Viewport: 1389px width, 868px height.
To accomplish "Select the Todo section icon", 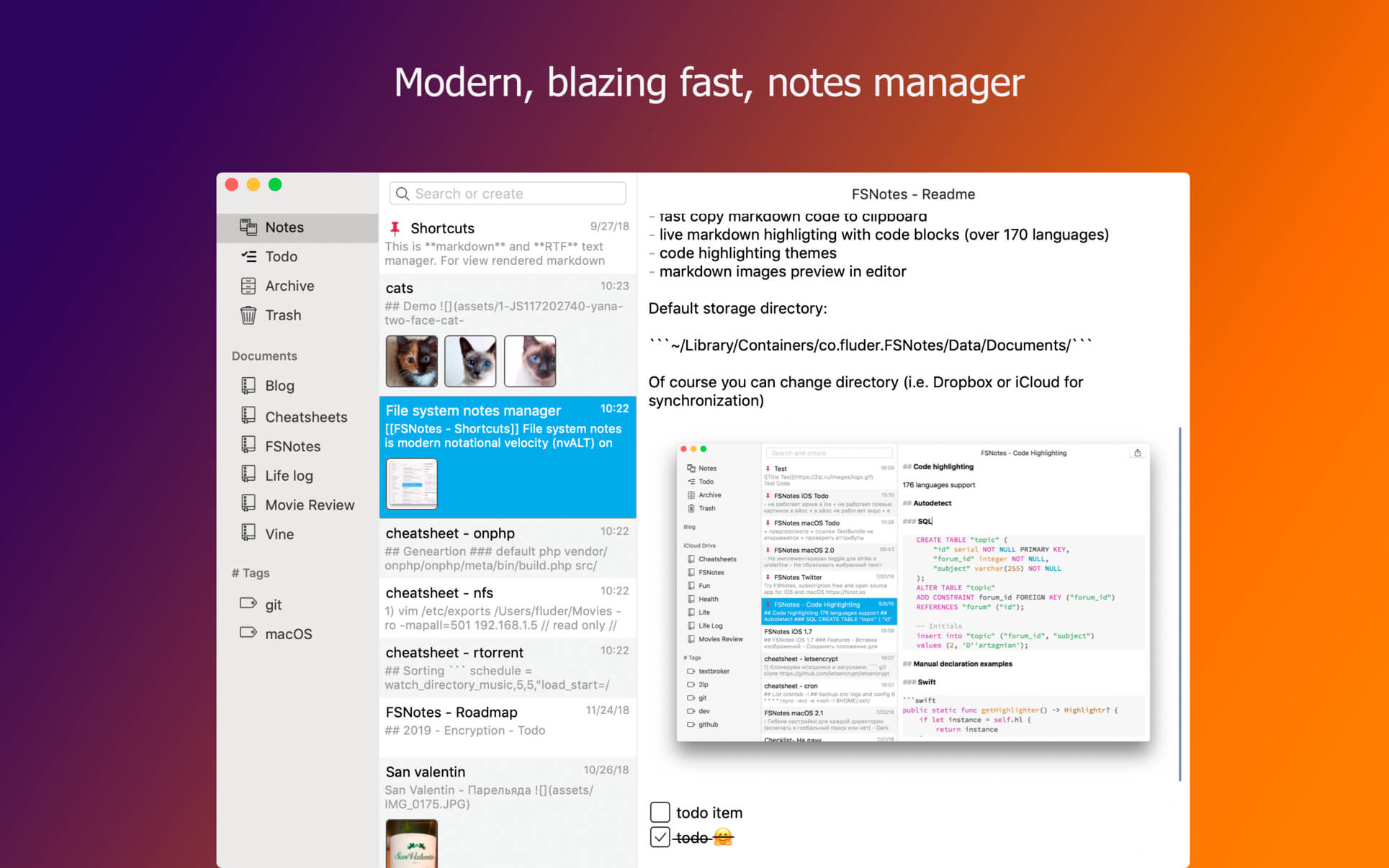I will (x=248, y=257).
